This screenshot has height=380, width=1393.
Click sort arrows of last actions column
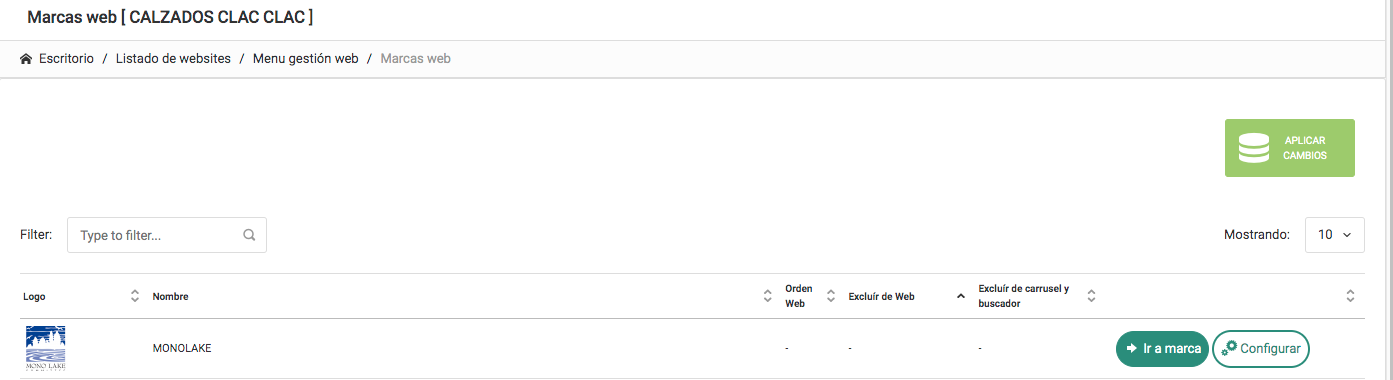click(1350, 296)
